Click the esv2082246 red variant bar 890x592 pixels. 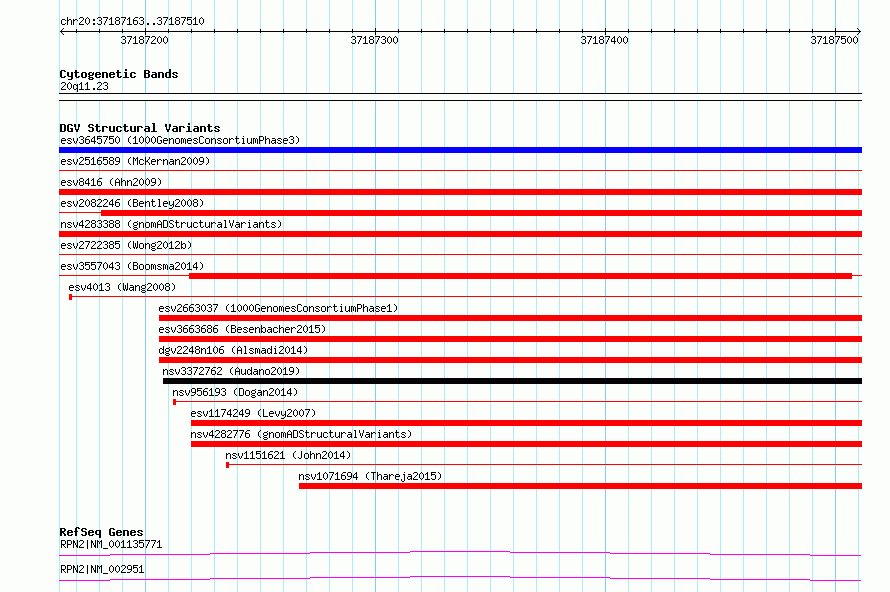(481, 213)
